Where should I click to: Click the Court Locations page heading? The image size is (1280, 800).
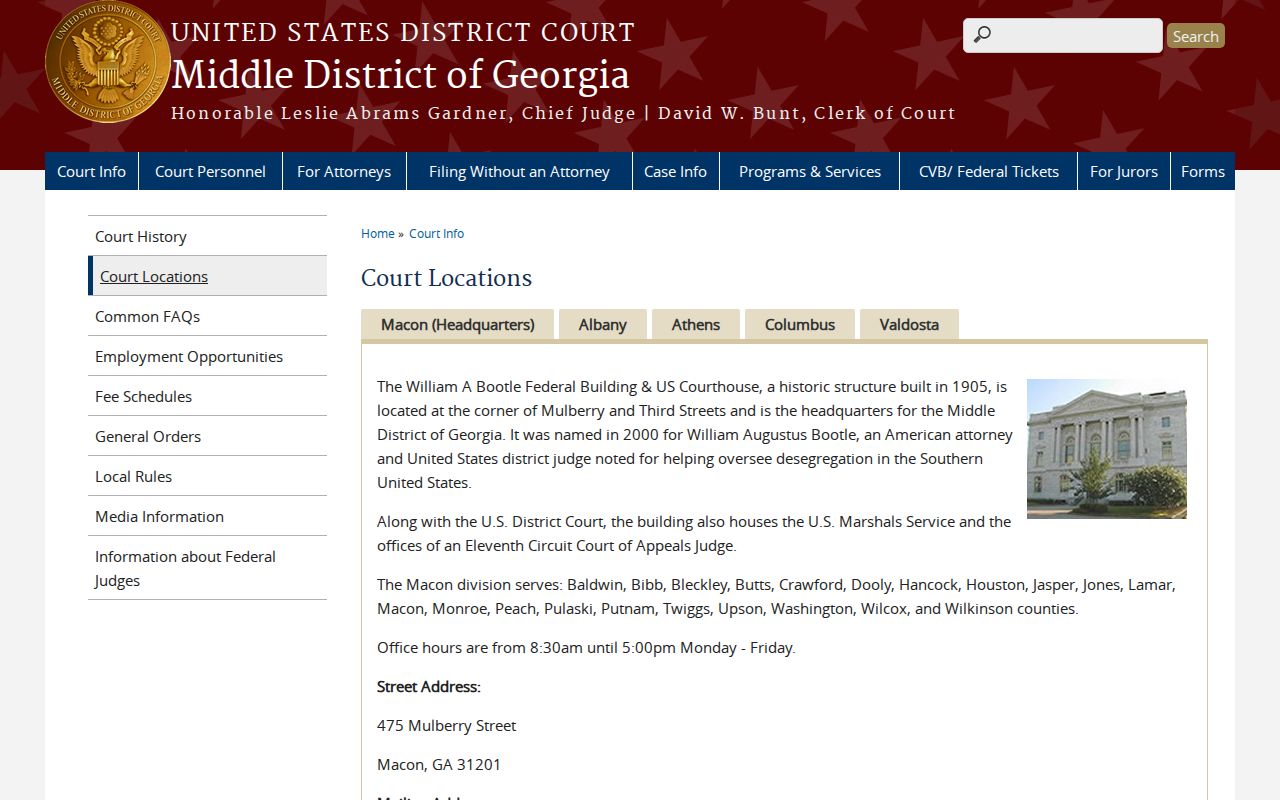pos(447,277)
